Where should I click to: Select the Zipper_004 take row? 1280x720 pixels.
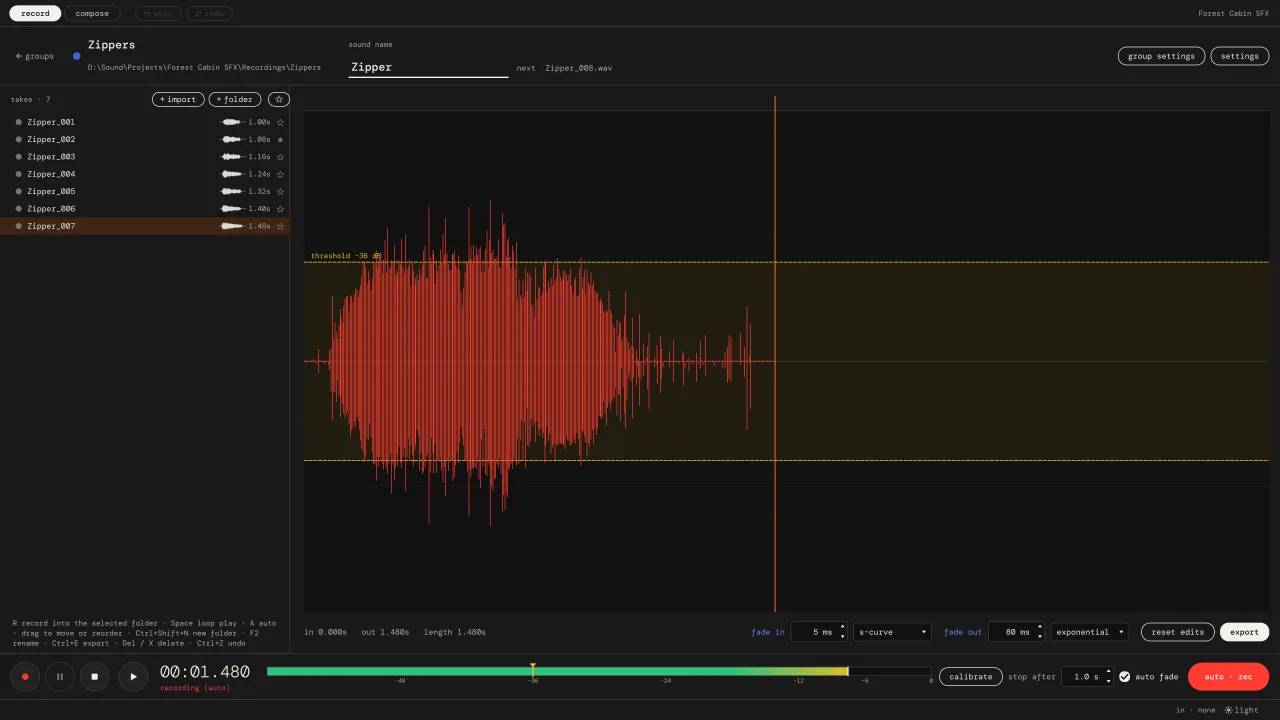tap(145, 174)
